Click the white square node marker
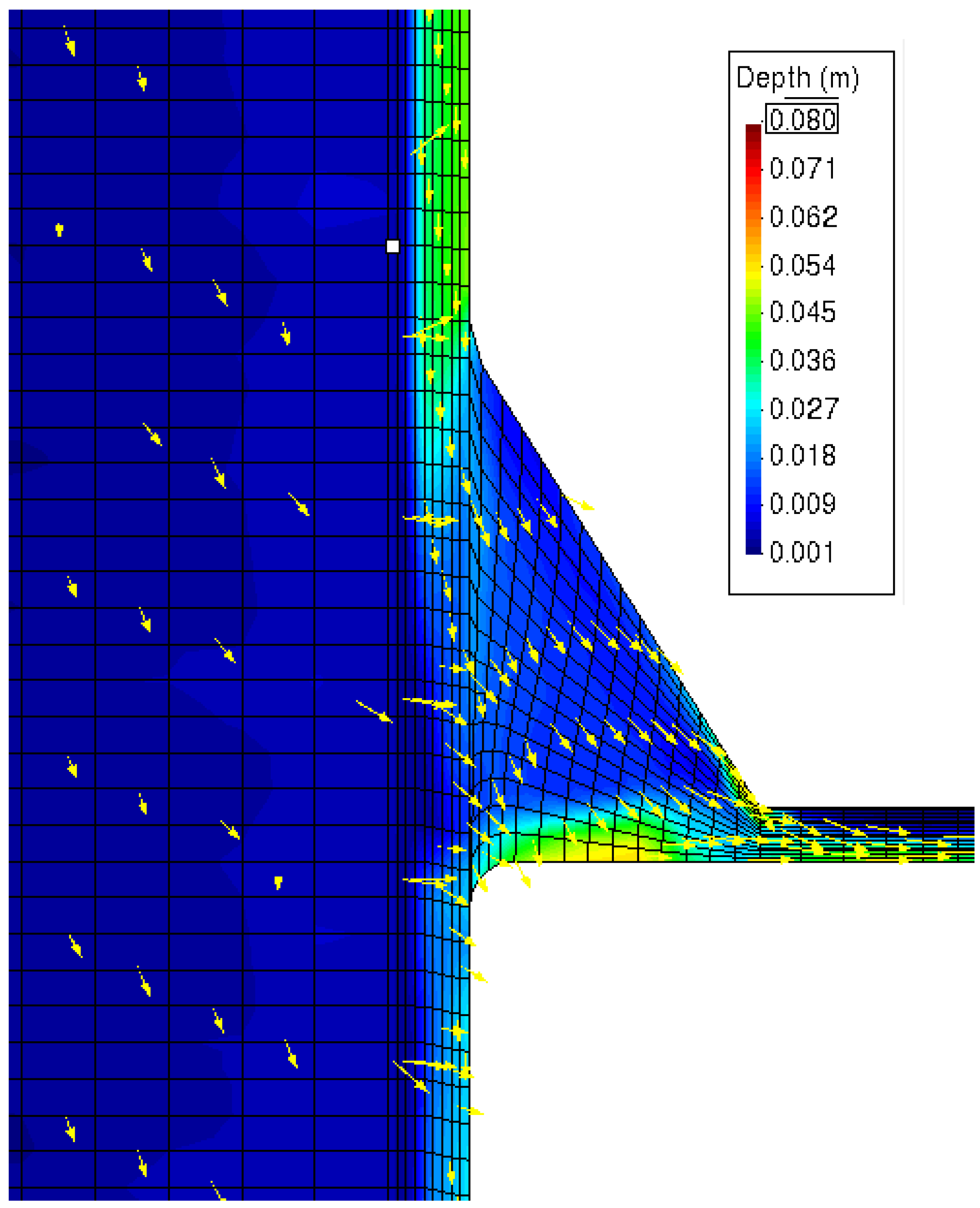The height and width of the screenshot is (1208, 980). tap(392, 246)
